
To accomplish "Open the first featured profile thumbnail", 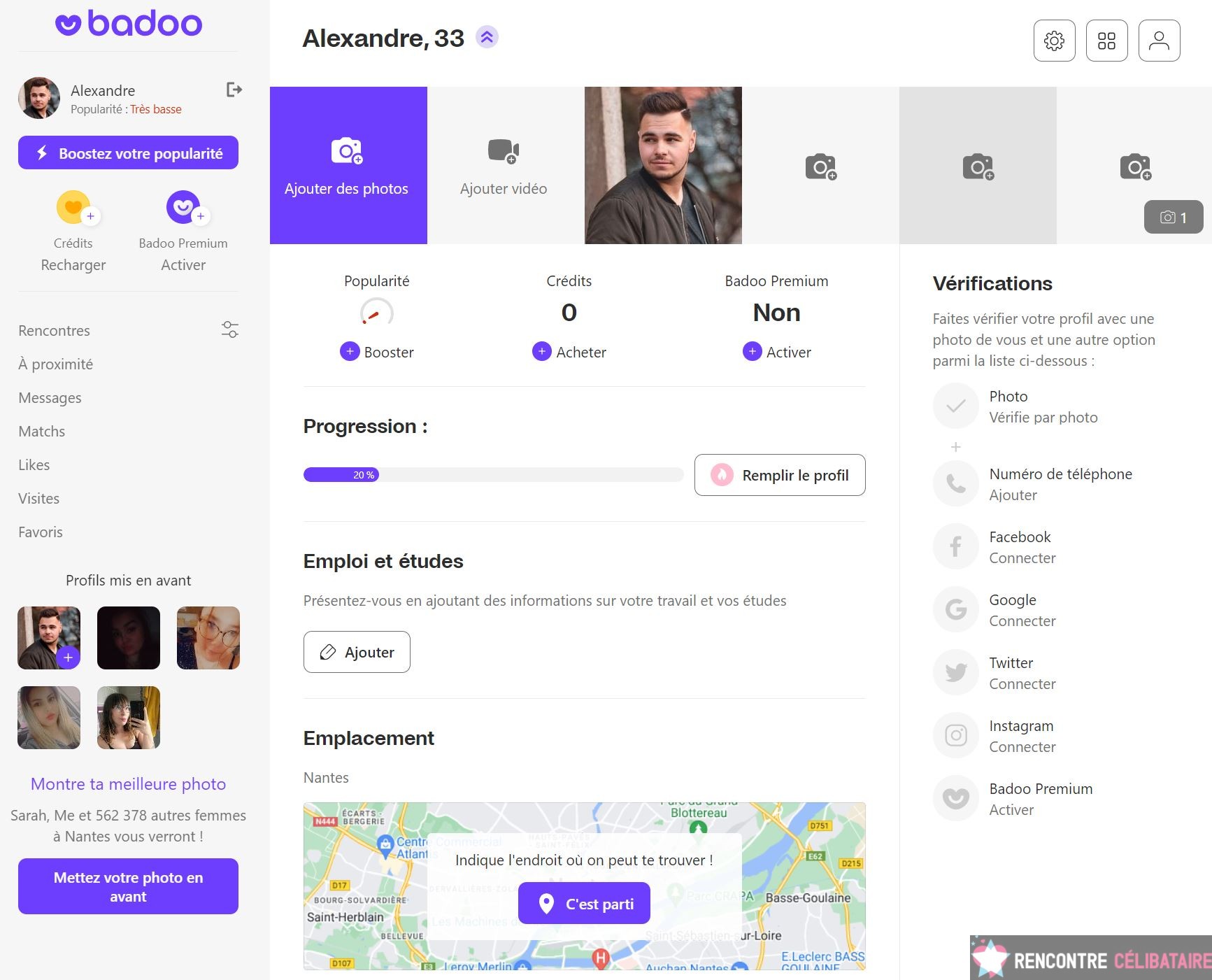I will [48, 637].
